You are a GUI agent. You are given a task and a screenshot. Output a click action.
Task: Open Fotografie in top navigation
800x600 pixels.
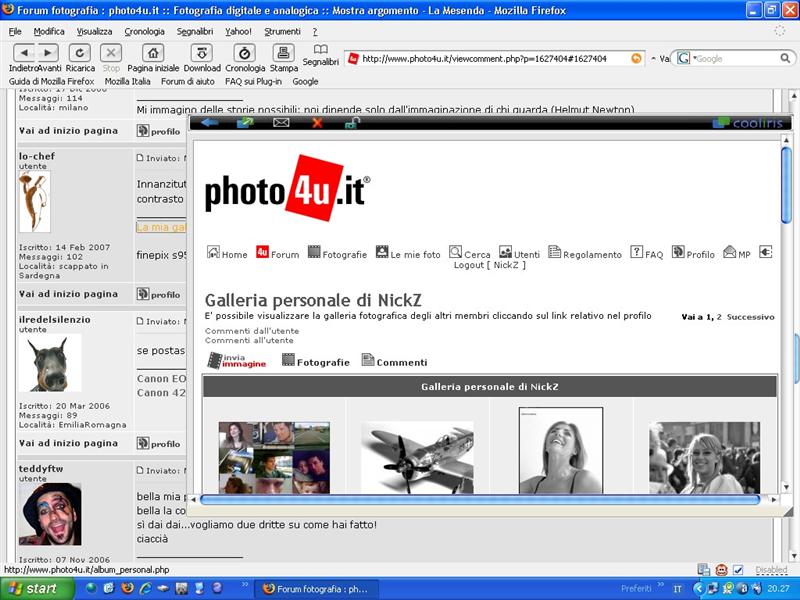(x=337, y=253)
